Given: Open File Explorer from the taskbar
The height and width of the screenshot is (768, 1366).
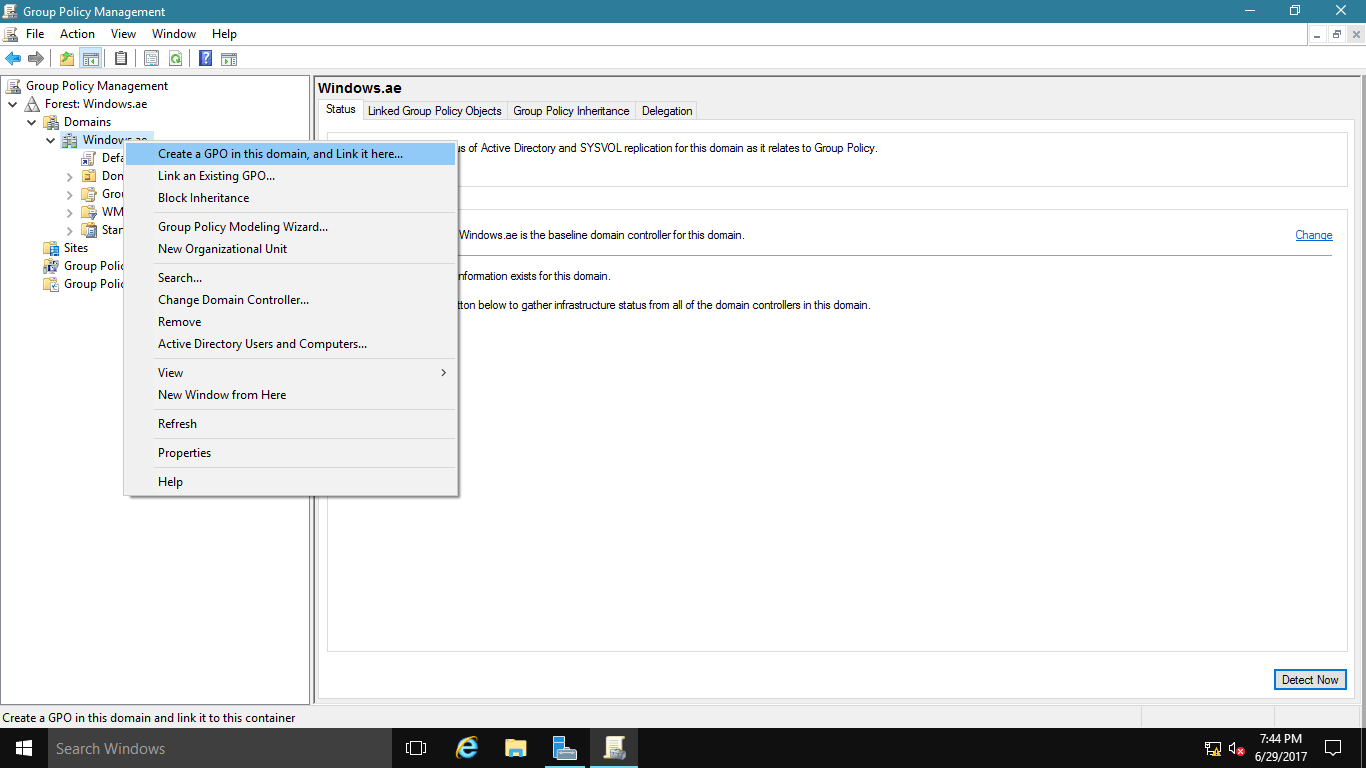Looking at the screenshot, I should click(x=515, y=748).
